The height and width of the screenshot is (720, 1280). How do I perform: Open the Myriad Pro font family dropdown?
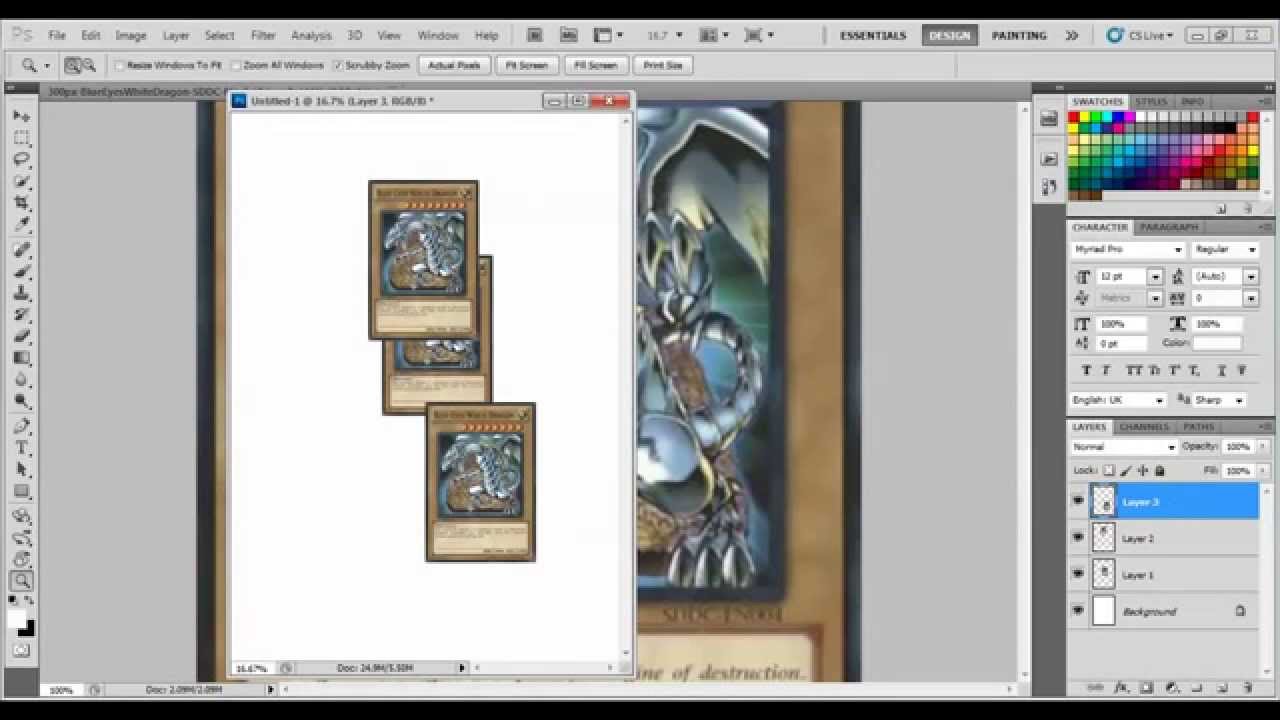pyautogui.click(x=1178, y=249)
